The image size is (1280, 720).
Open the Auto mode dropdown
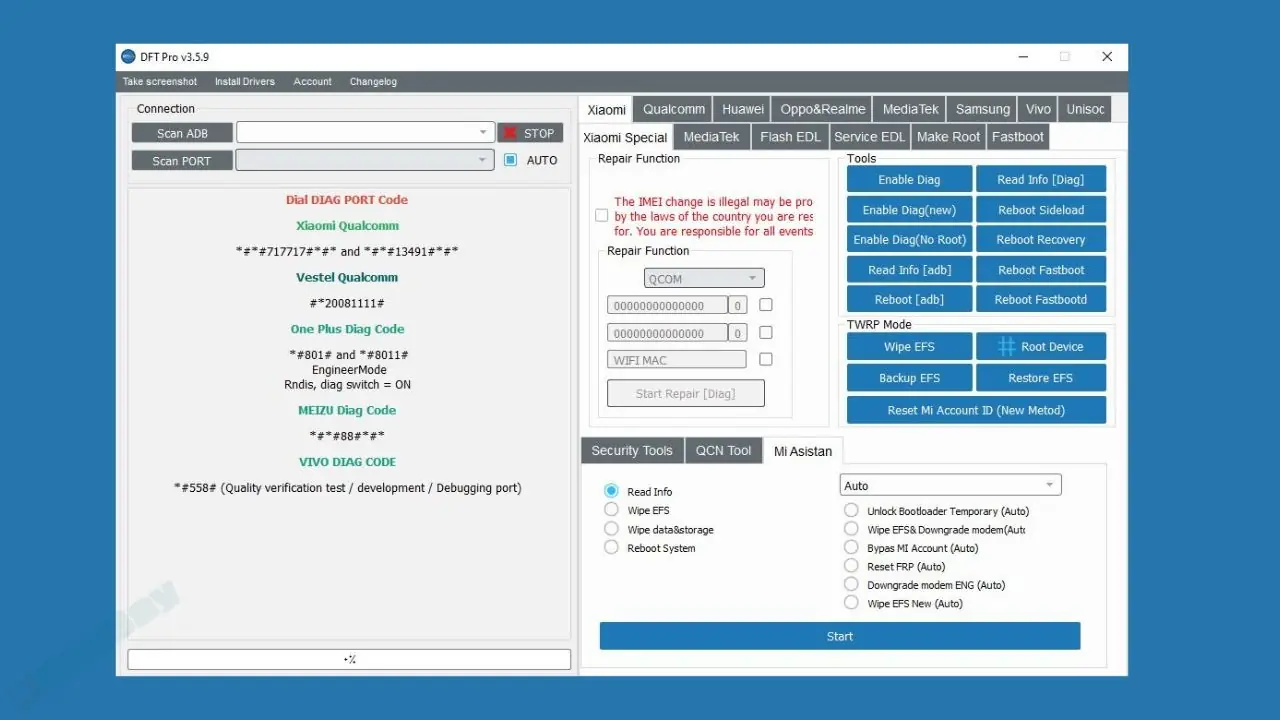950,485
